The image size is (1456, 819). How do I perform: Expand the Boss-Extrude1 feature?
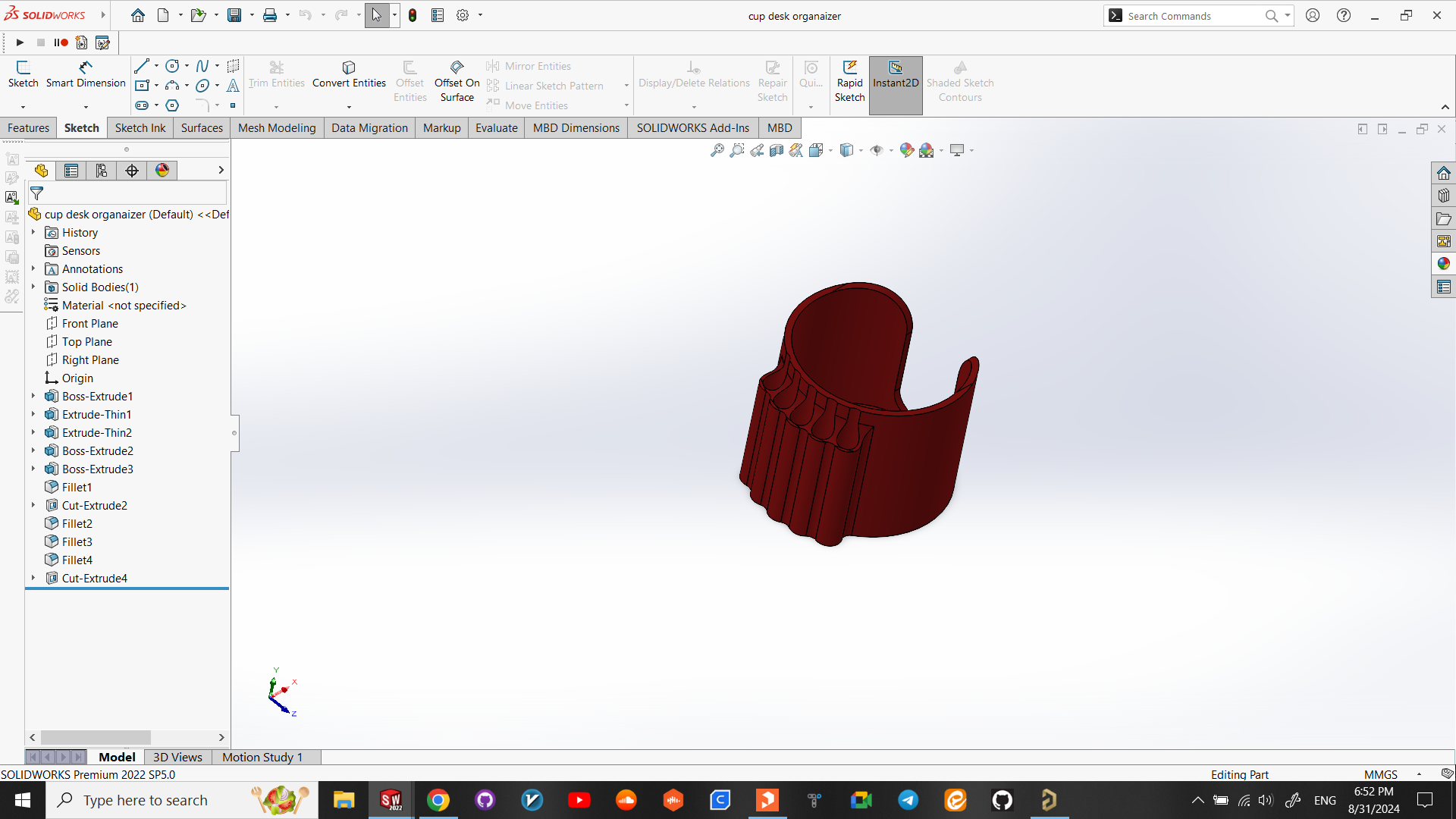(x=33, y=396)
